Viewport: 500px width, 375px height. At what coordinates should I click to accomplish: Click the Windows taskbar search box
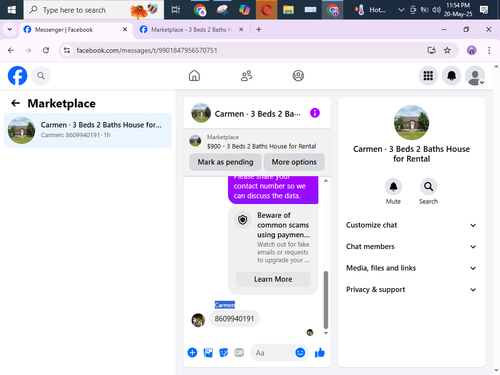[x=94, y=10]
